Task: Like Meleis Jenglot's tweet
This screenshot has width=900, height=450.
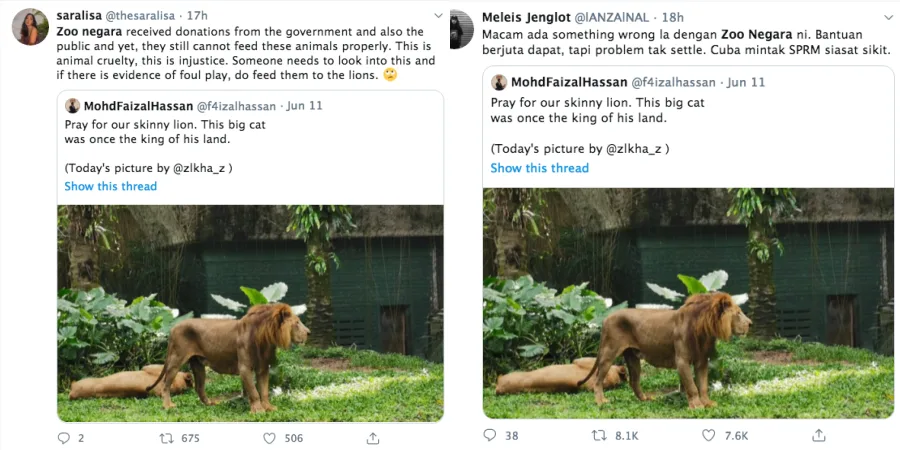Action: tap(709, 435)
